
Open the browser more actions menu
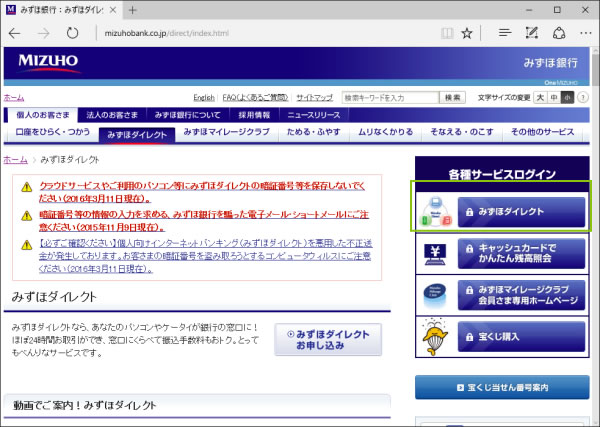[x=585, y=33]
